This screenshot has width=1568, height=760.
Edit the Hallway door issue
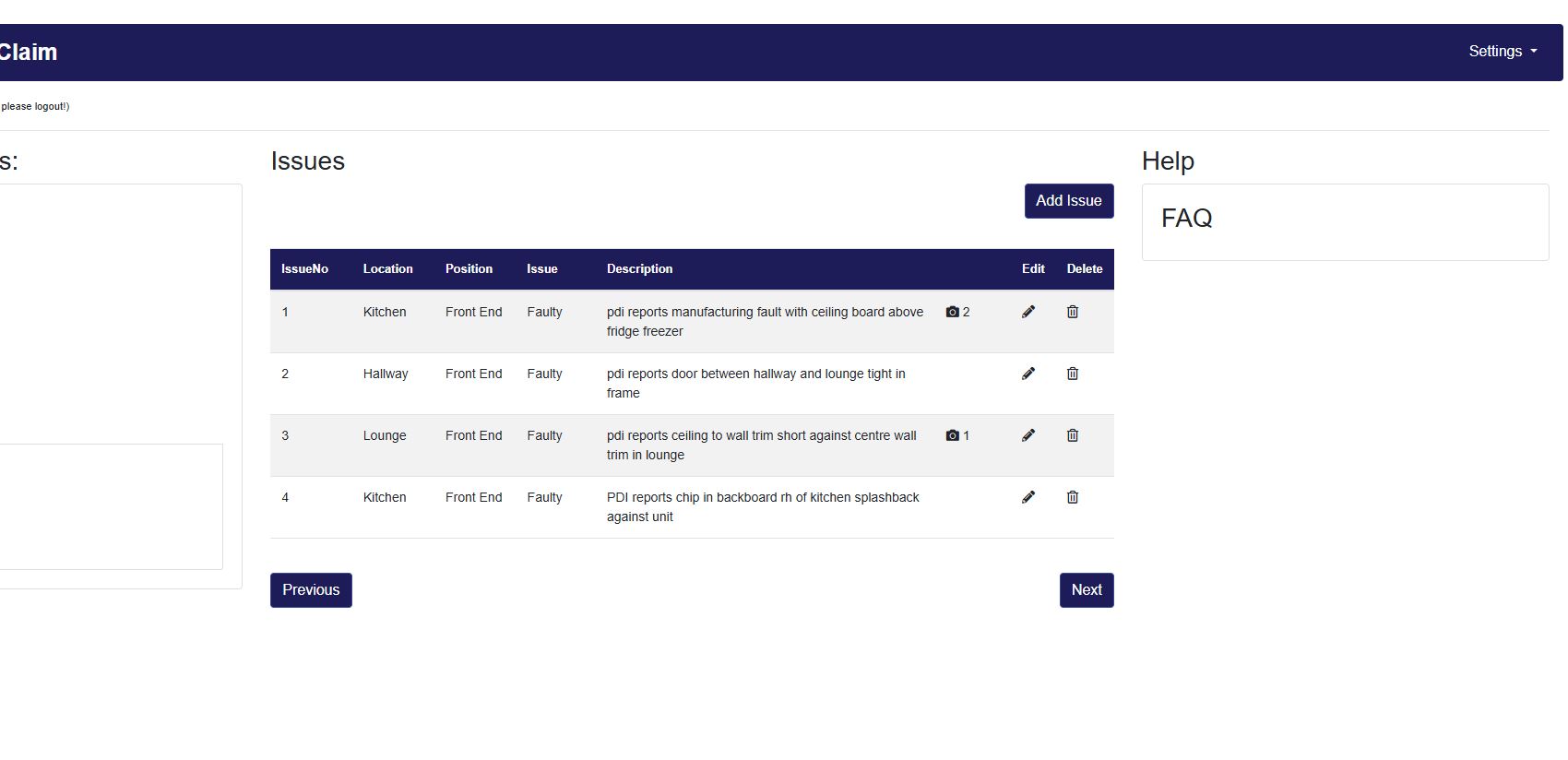pos(1028,374)
